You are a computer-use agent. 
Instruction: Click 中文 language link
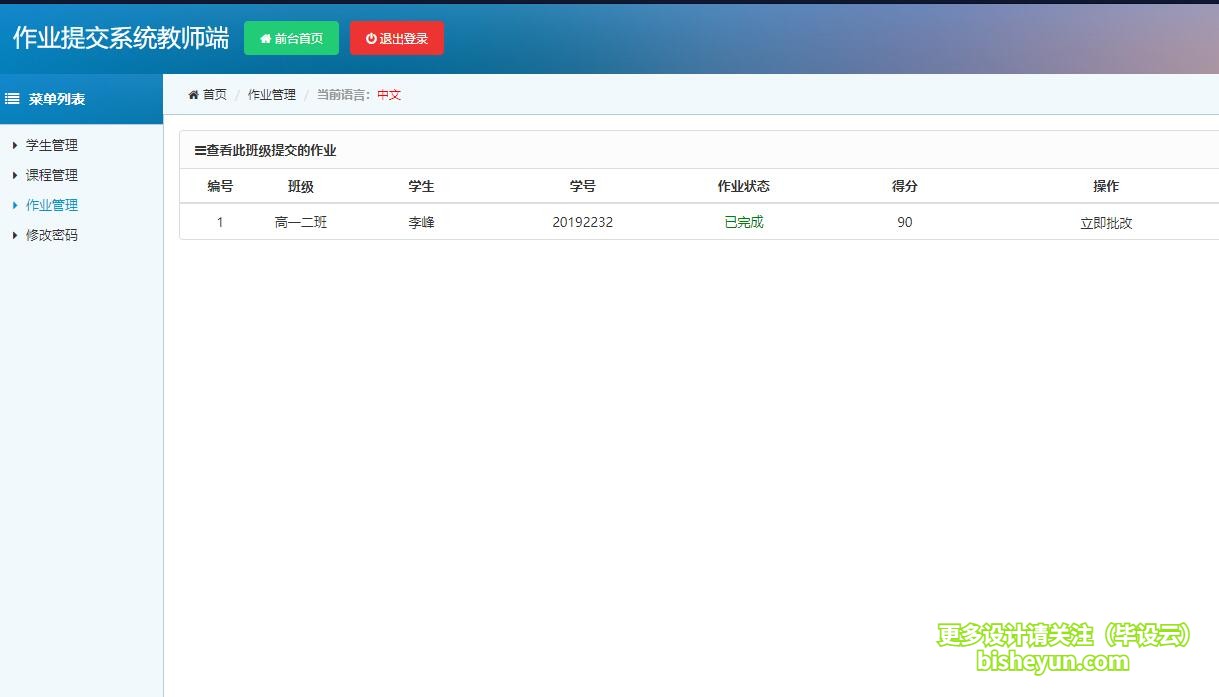(389, 95)
